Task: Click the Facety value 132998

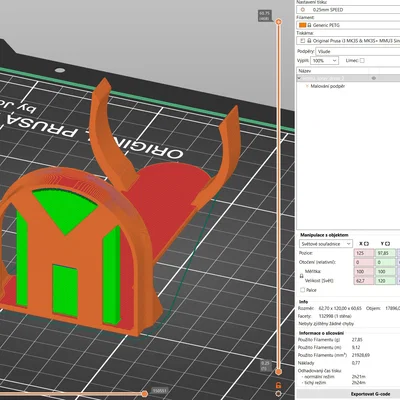Action: click(327, 316)
